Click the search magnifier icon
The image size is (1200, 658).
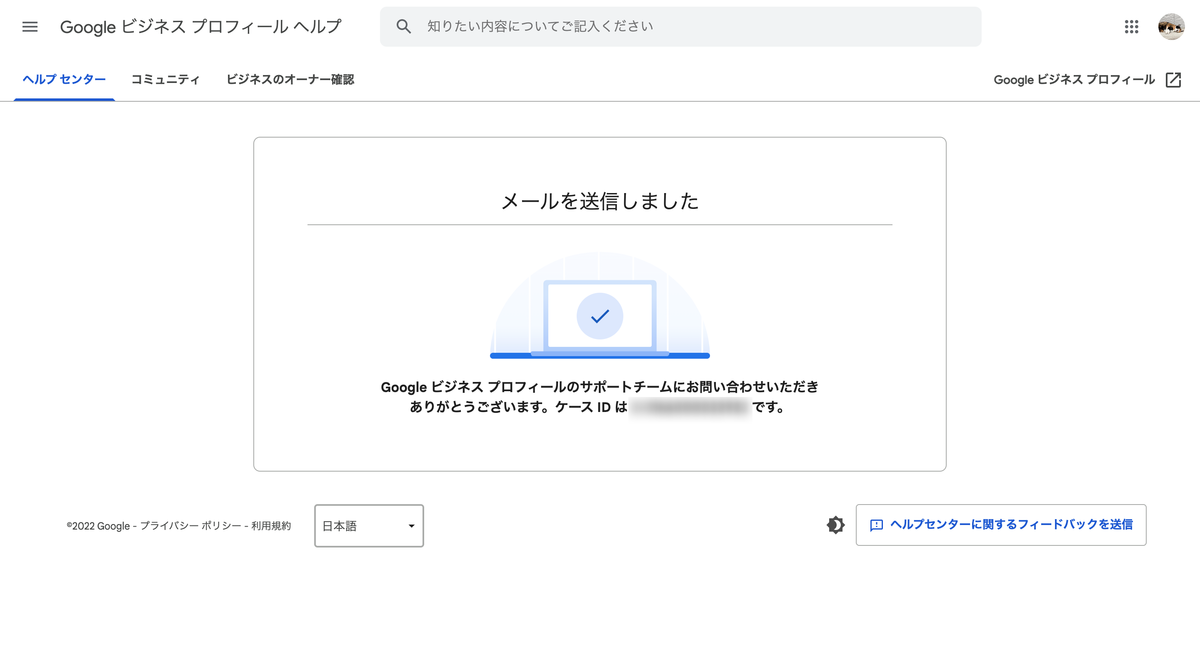pos(403,27)
